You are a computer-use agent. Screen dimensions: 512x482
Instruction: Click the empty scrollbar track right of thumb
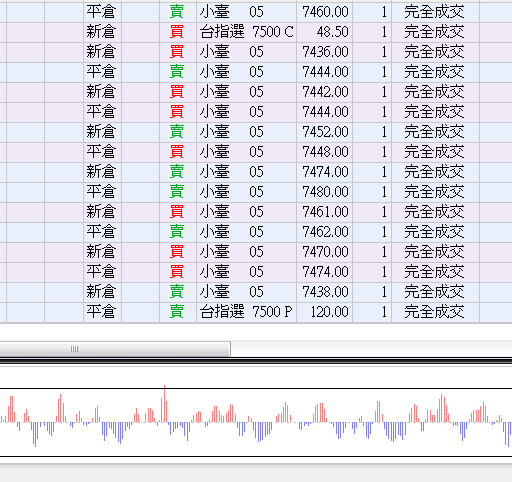[371, 349]
